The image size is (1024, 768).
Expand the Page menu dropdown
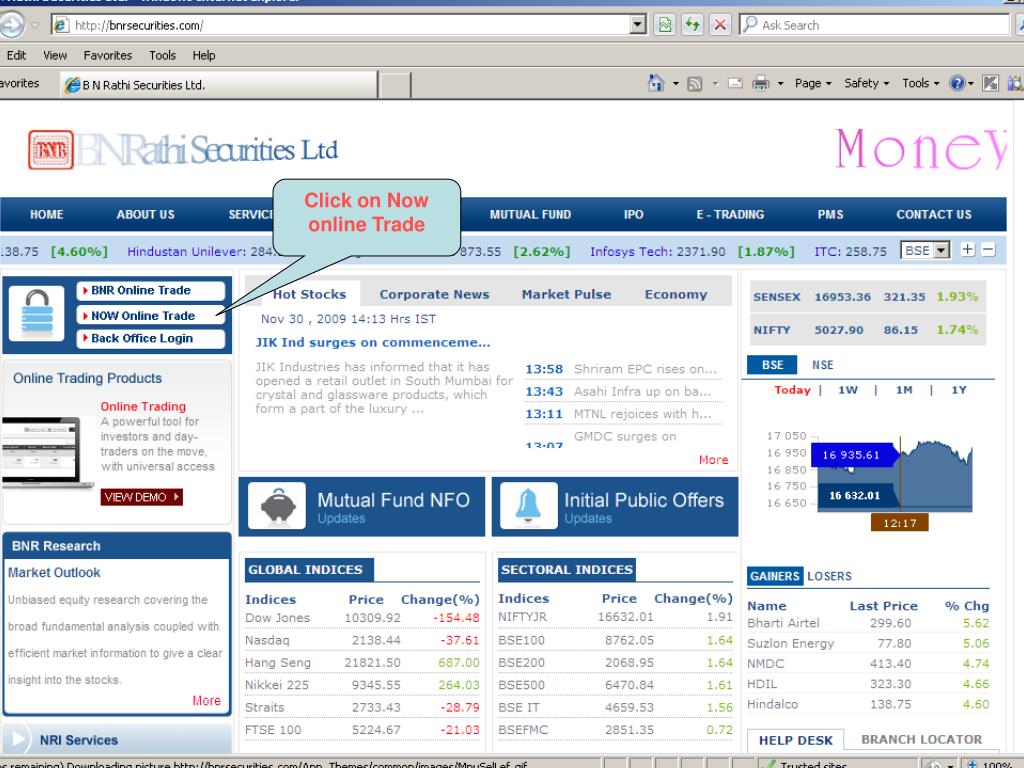click(813, 83)
